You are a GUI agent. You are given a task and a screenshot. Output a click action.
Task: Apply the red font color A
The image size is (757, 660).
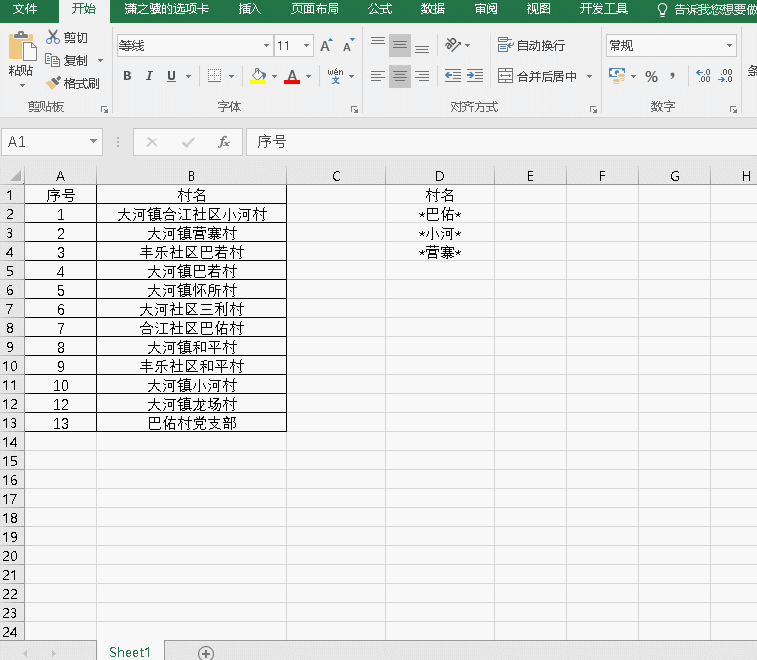click(x=292, y=76)
